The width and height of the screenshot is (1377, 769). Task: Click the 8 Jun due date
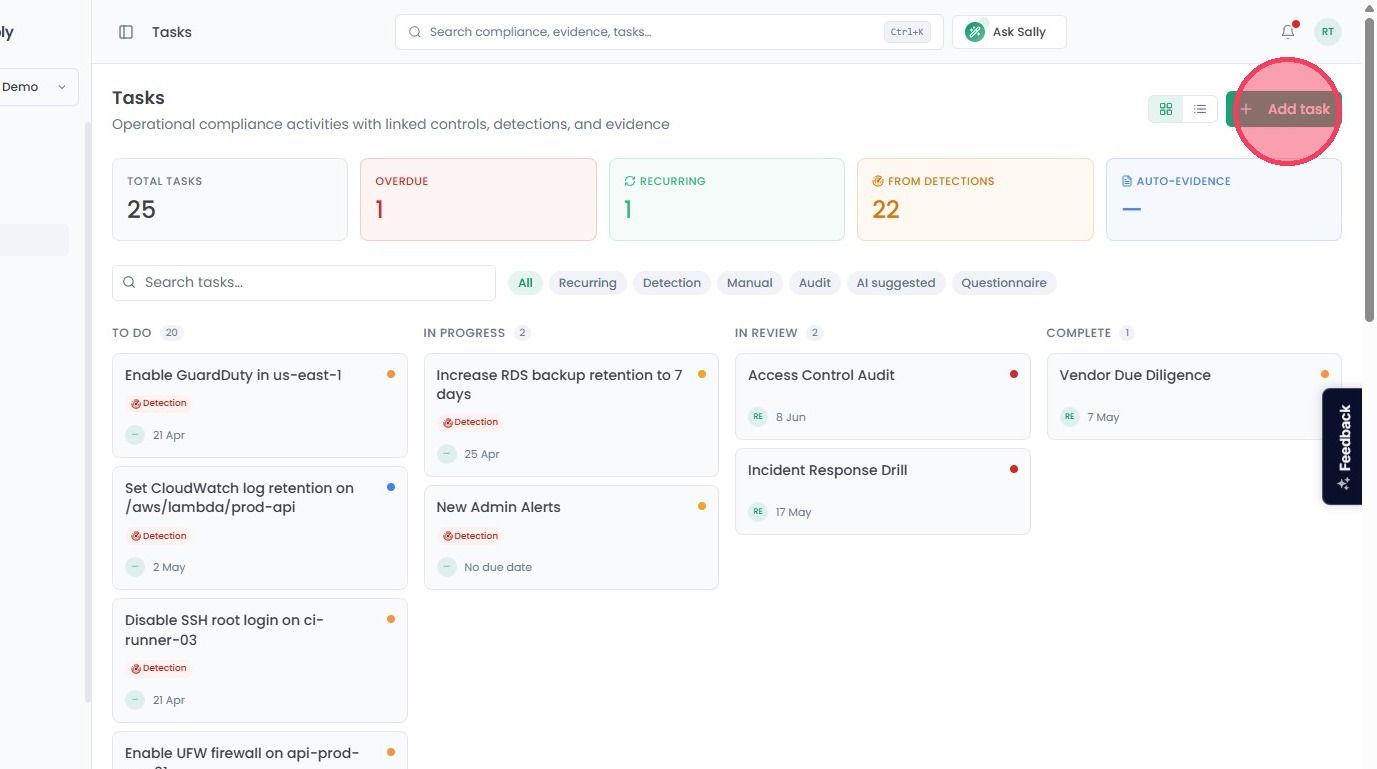pos(791,417)
